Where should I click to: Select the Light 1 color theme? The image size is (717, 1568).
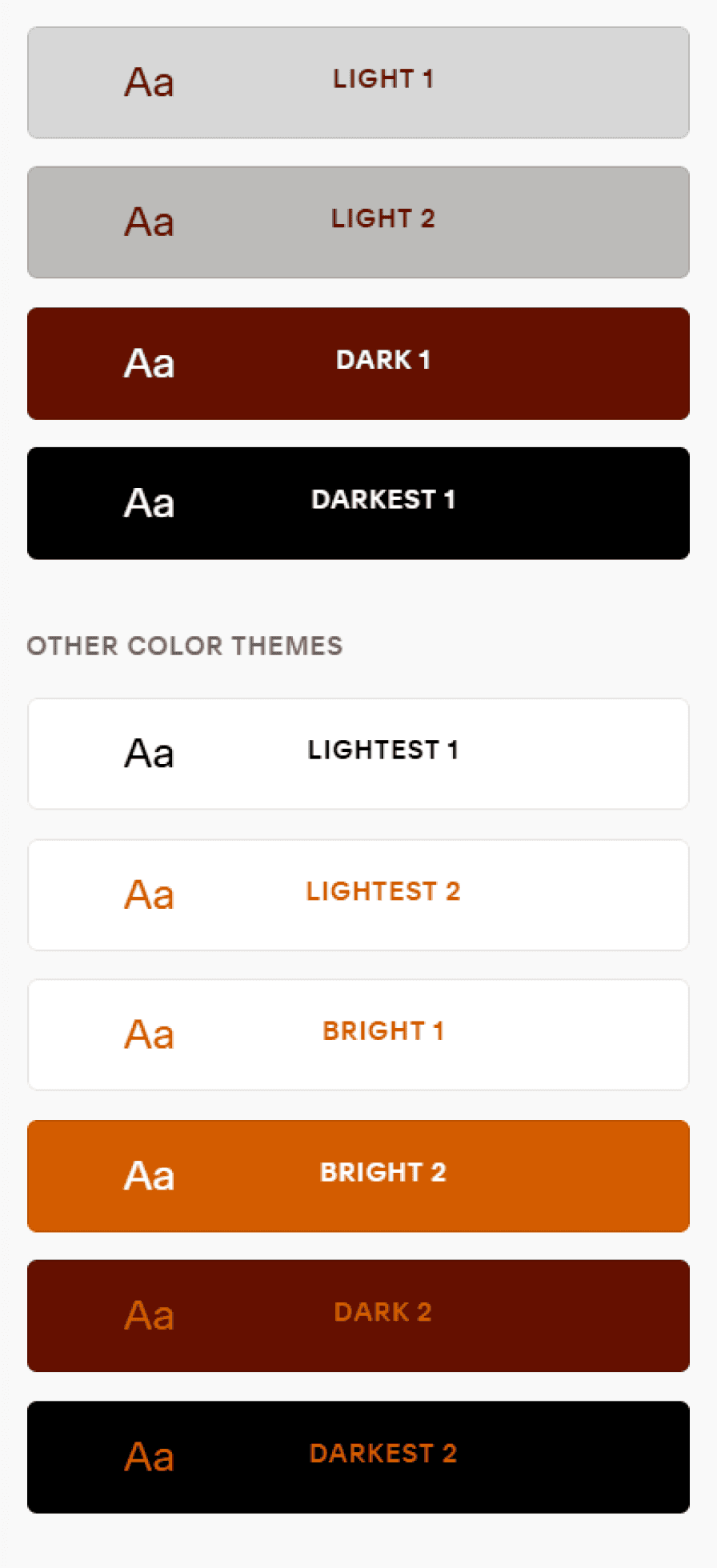pos(358,82)
